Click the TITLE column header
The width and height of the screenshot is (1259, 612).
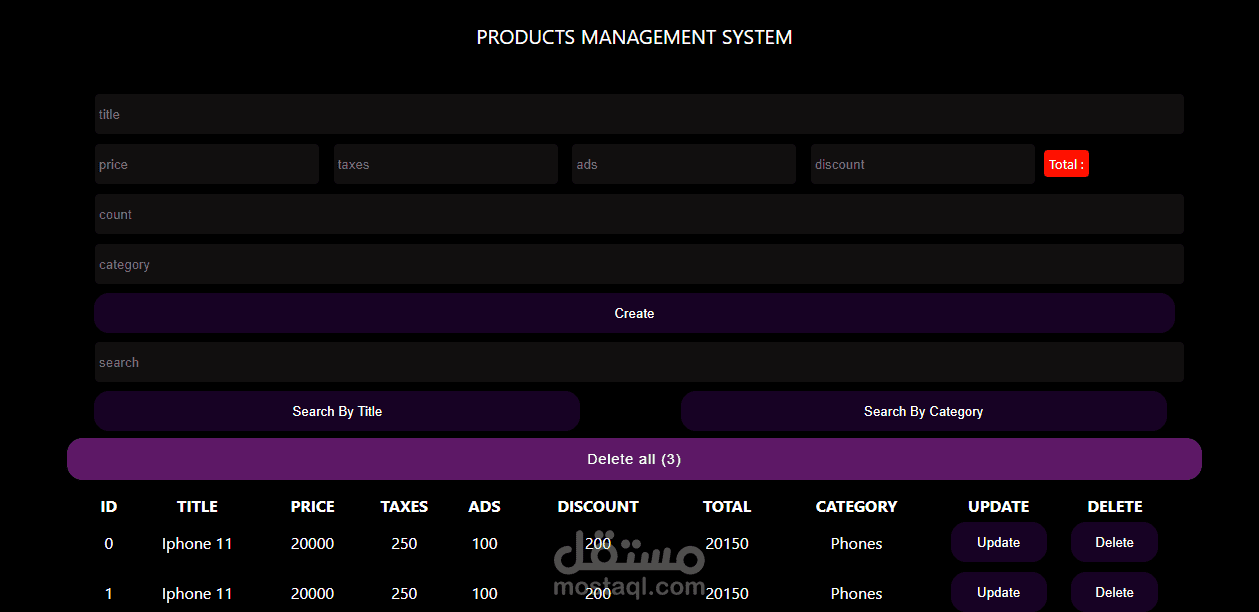[x=197, y=506]
